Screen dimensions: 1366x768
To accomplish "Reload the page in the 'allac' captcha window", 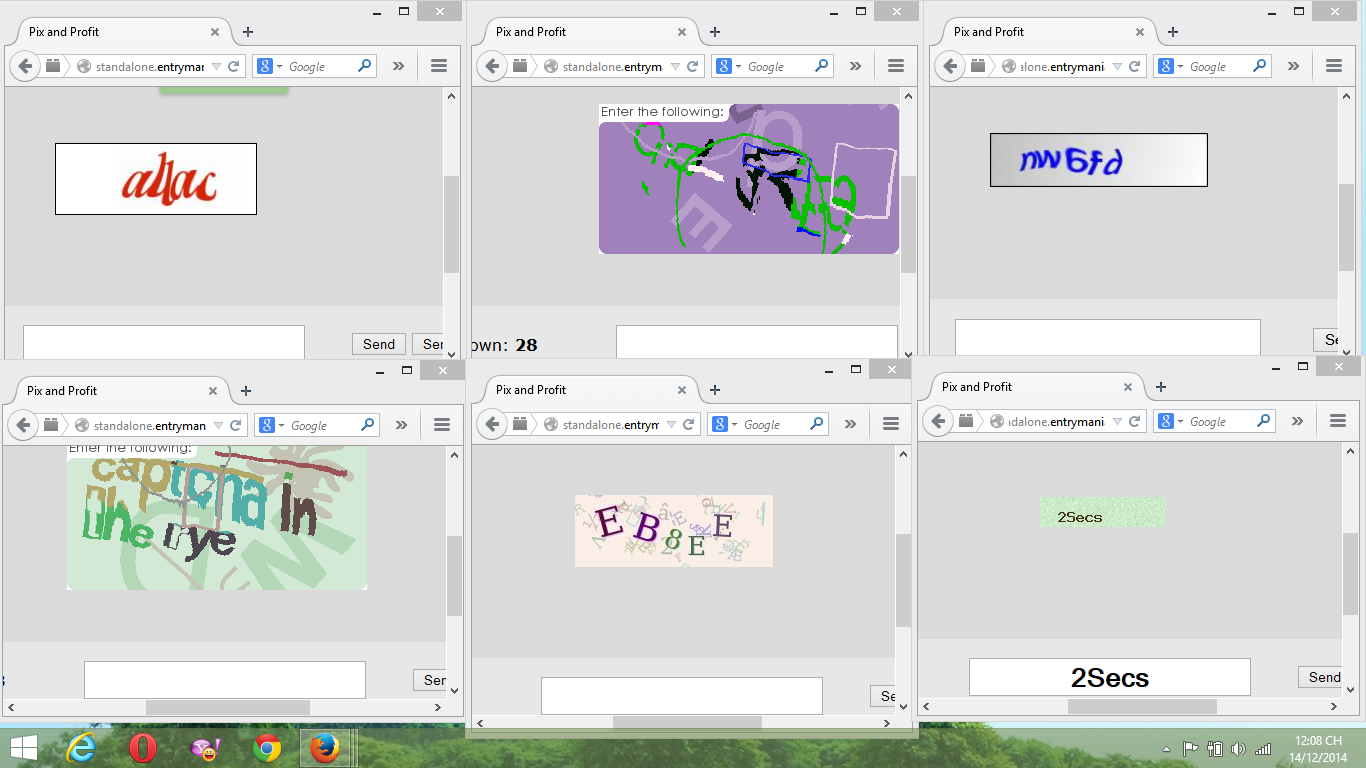I will [234, 67].
